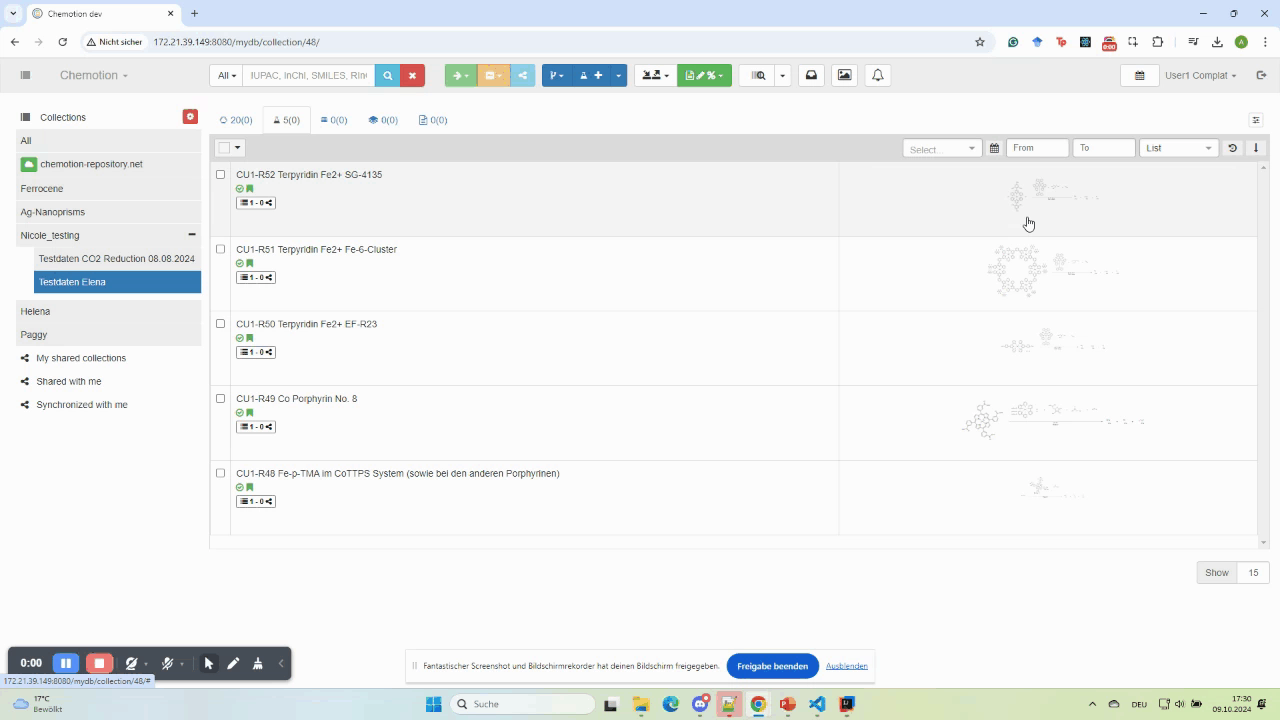Check the CU1-R49 Co Porphyrin checkbox
This screenshot has height=720, width=1280.
pos(221,398)
